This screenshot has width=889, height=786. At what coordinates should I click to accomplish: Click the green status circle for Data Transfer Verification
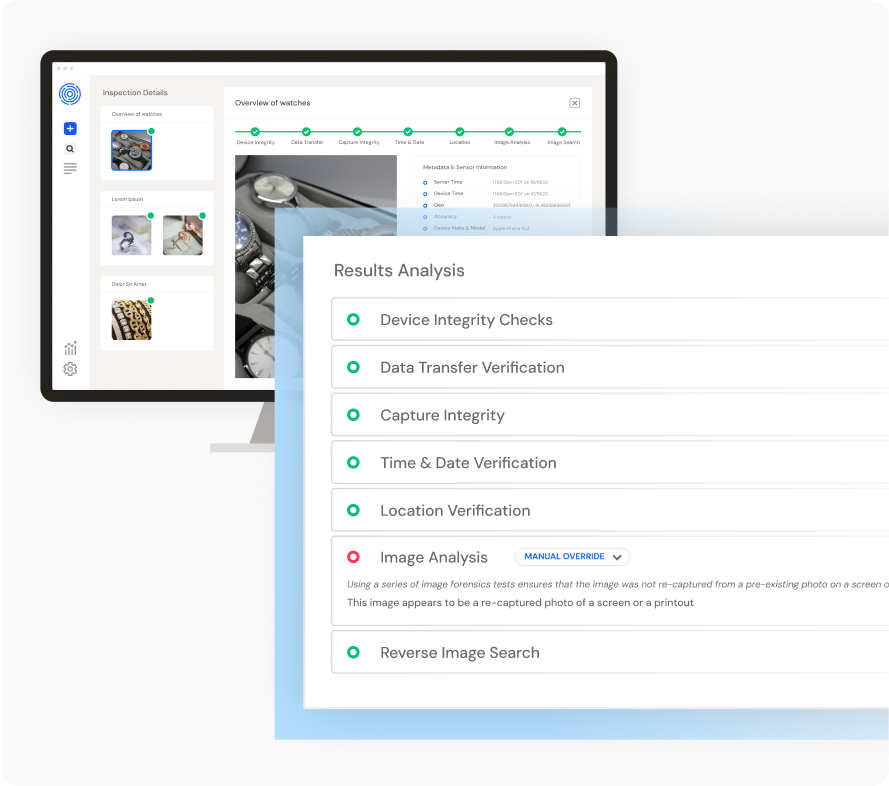coord(353,367)
